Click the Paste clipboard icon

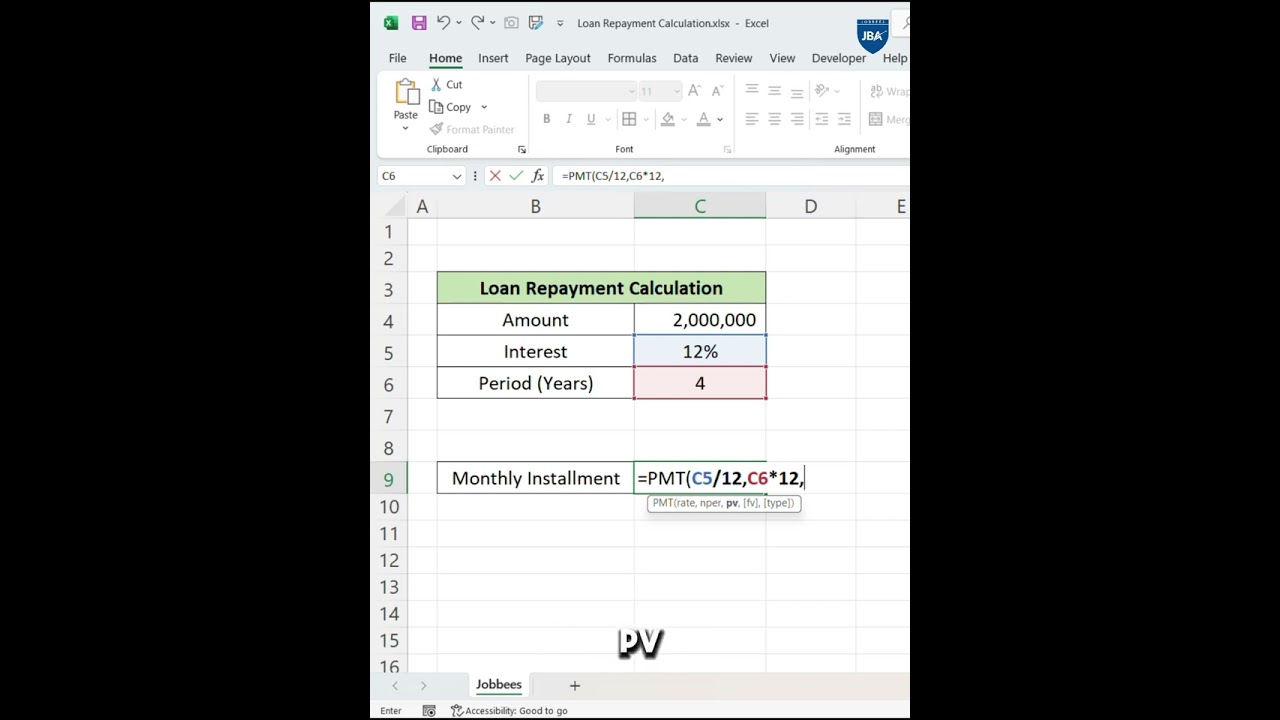click(406, 92)
